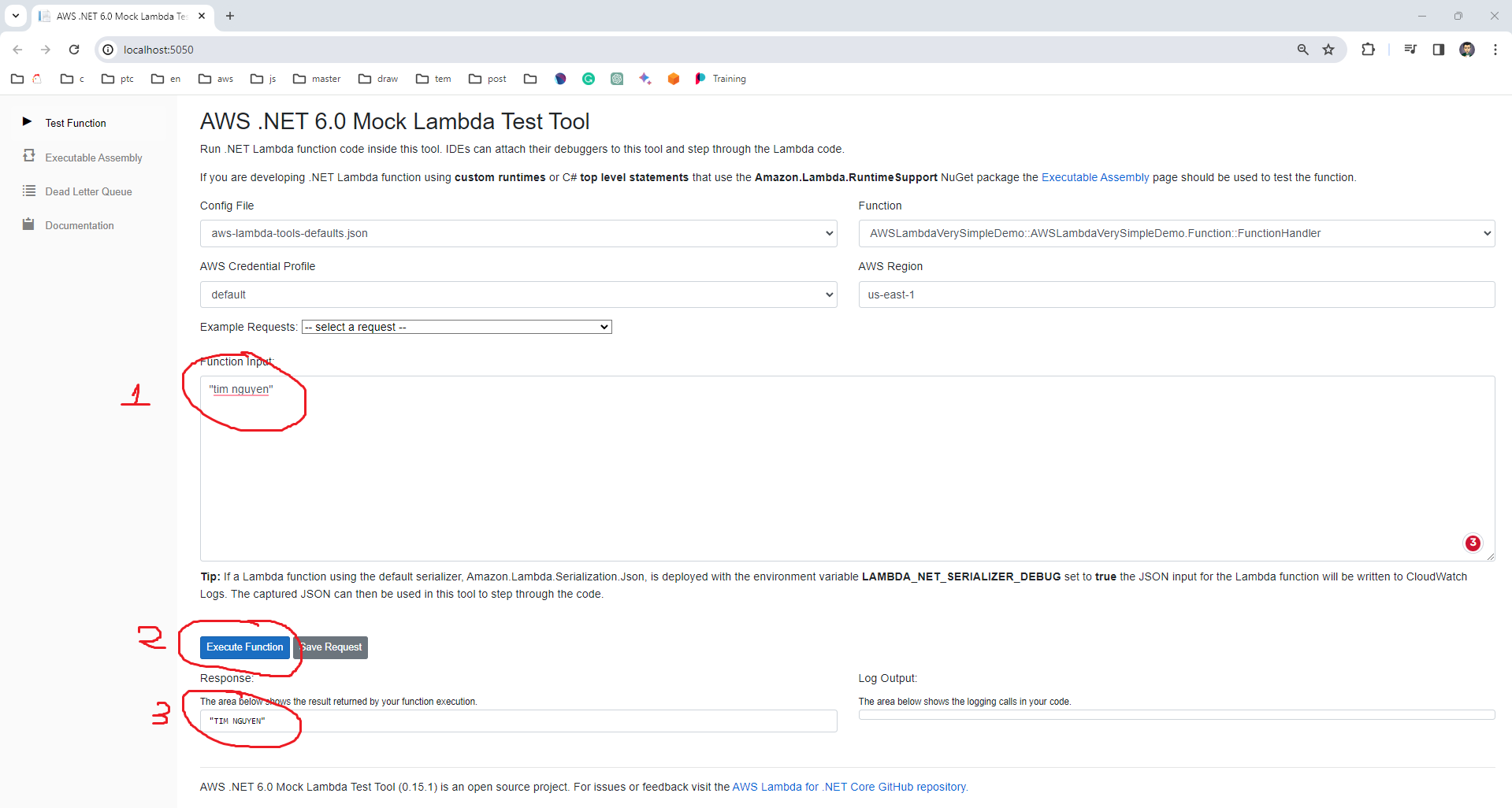Click the browser back arrow
1512x808 pixels.
pos(17,50)
